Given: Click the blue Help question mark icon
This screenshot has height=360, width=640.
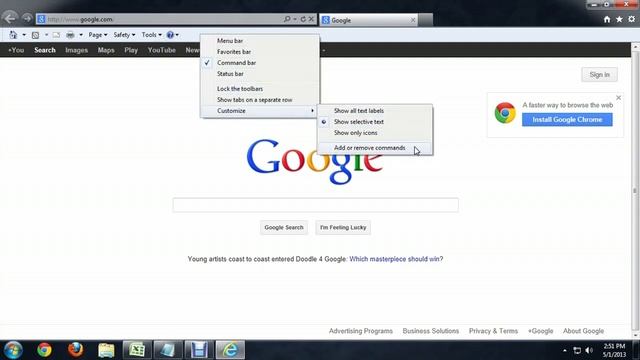Looking at the screenshot, I should (170, 35).
